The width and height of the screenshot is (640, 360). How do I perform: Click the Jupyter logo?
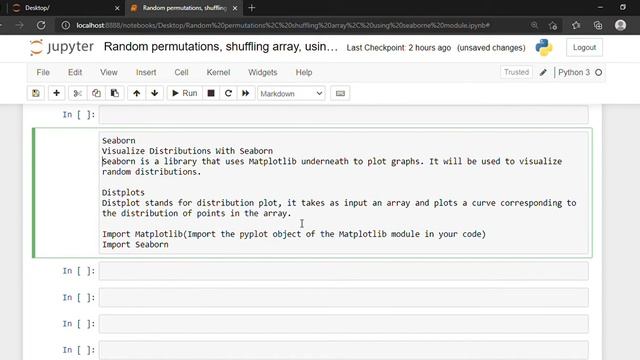click(62, 47)
